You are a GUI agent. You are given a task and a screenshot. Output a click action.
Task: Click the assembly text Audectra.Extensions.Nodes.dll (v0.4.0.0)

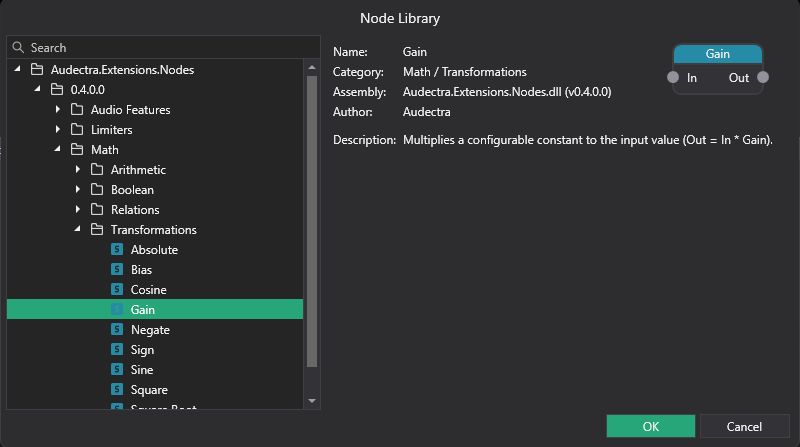(x=507, y=92)
